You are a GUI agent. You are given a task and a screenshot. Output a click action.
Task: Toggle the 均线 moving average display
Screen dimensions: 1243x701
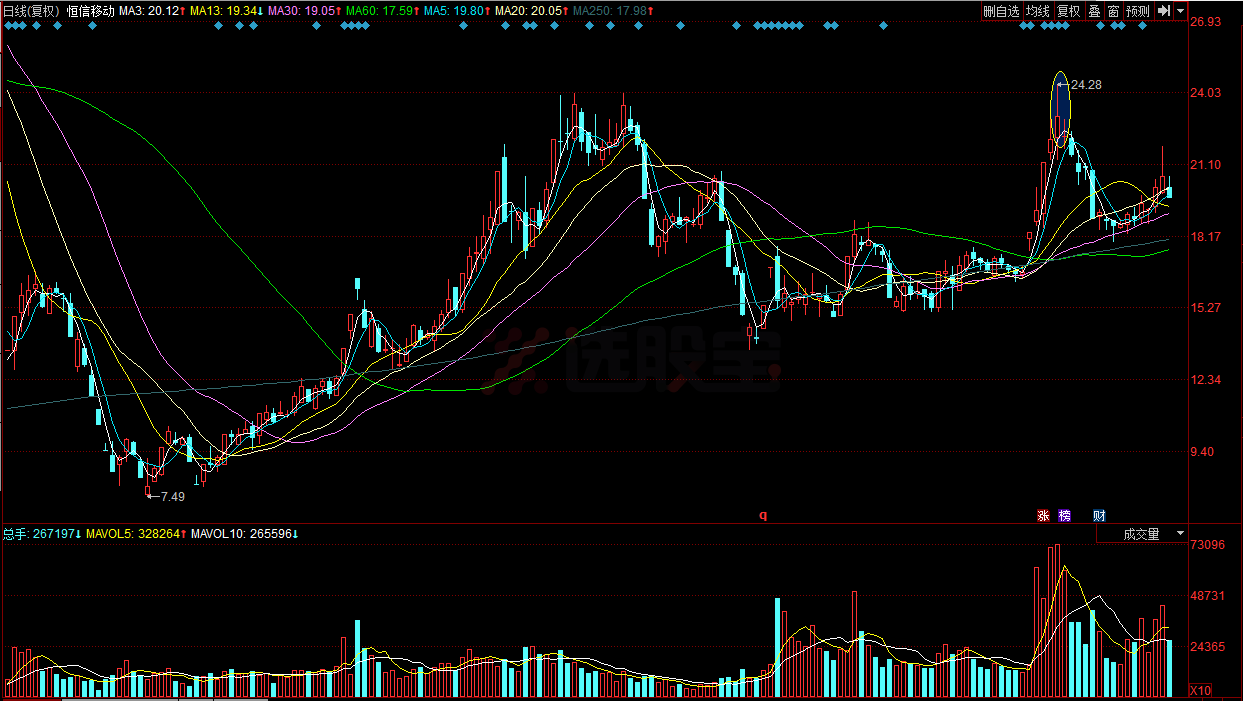pos(1038,11)
